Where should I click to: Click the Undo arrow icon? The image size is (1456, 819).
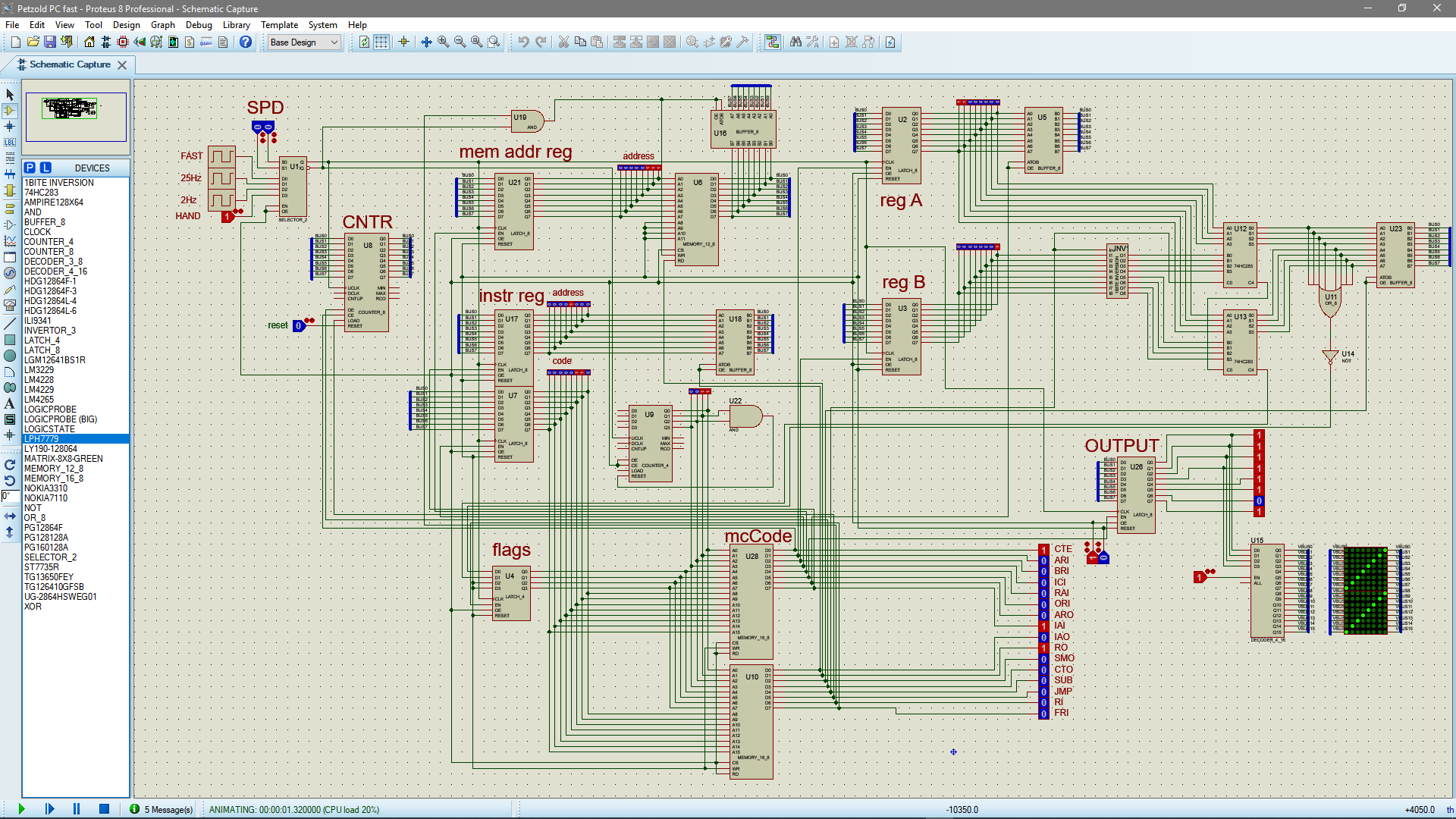pyautogui.click(x=523, y=42)
